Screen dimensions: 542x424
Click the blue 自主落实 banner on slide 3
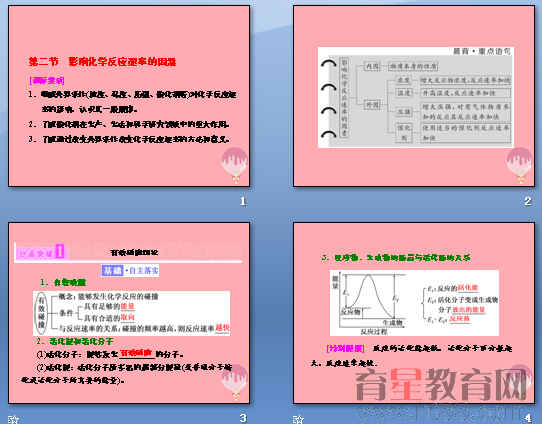pos(130,270)
